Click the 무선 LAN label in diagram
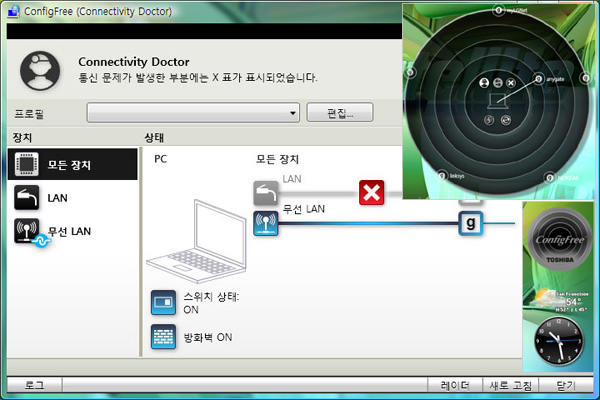Viewport: 600px width, 400px height. click(x=303, y=209)
